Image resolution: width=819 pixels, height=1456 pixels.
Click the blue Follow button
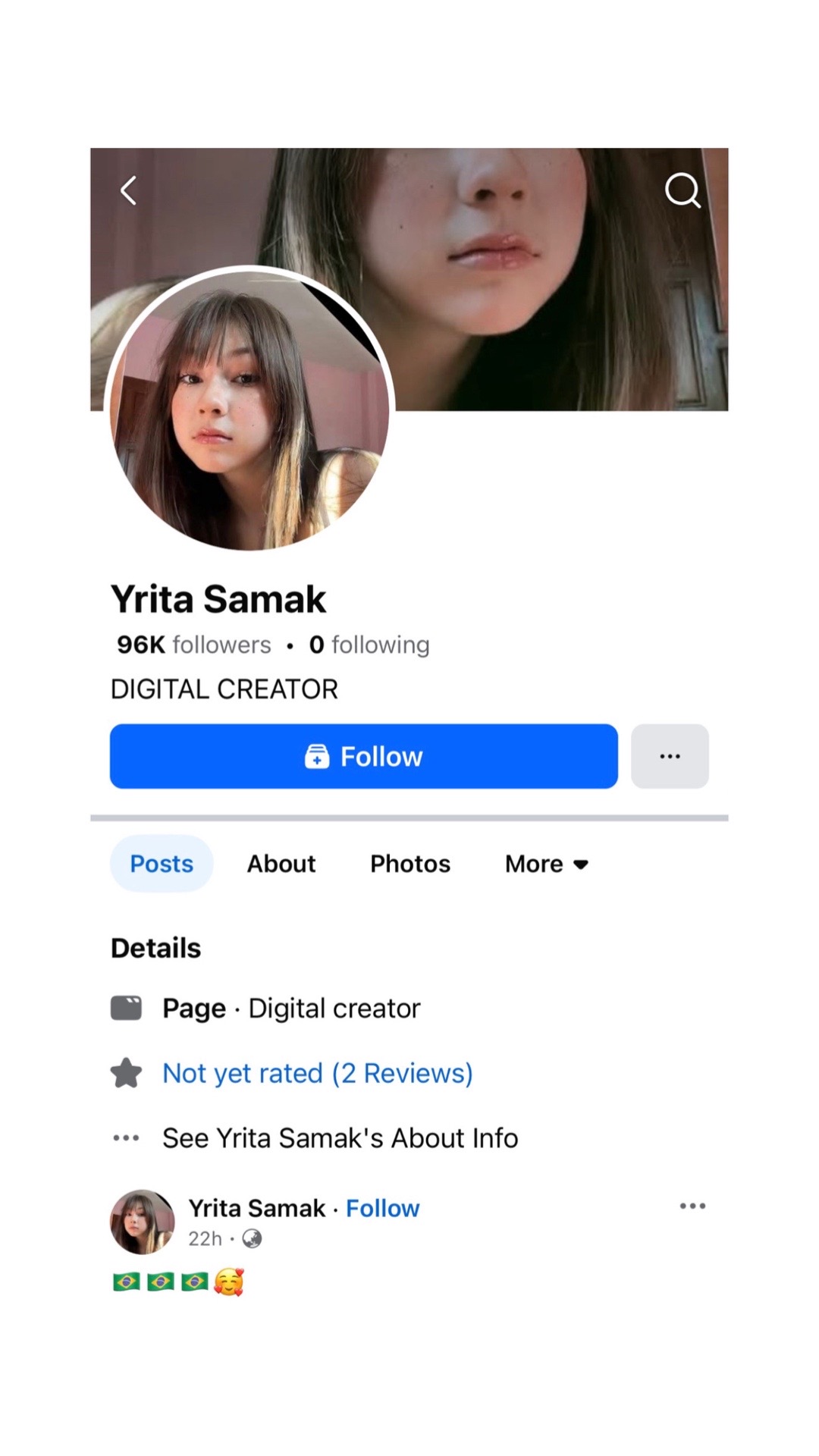click(x=364, y=756)
